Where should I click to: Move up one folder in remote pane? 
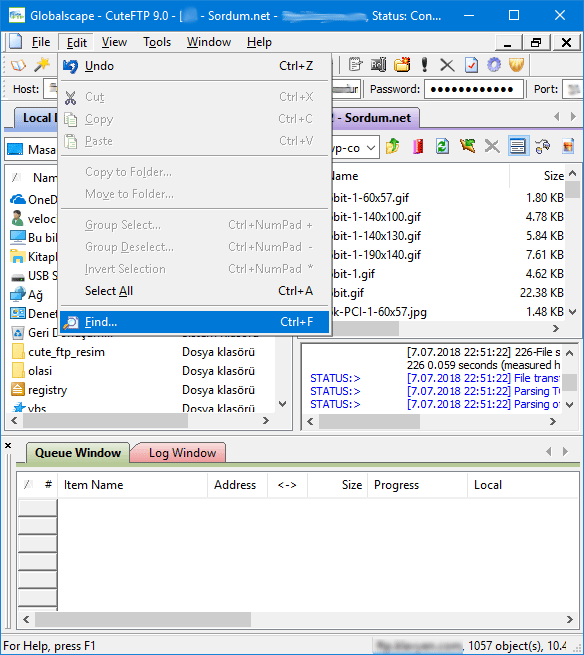tap(393, 146)
